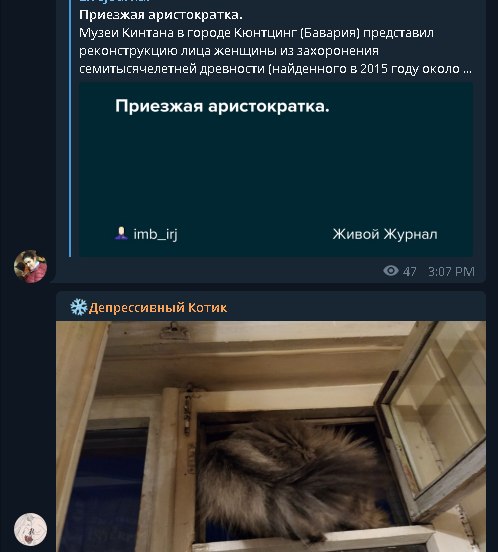498x552 pixels.
Task: Click the blue vertical link preview bar
Action: [70, 128]
